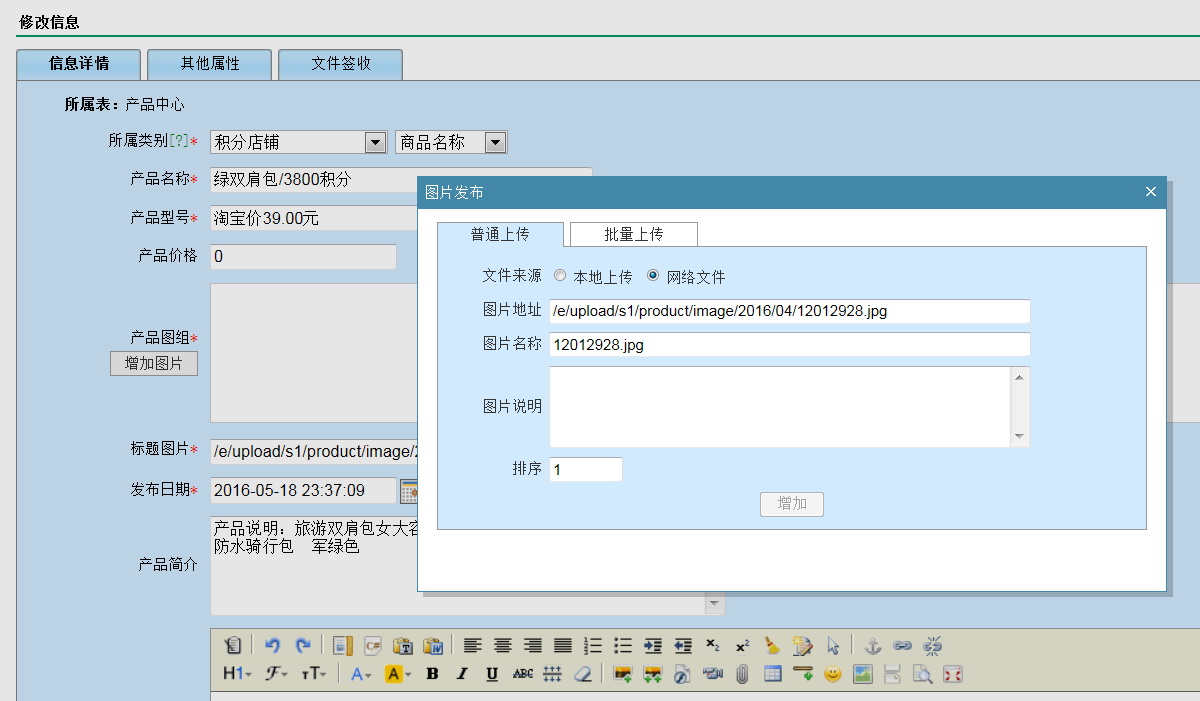
Task: Open the 商品名称 dropdown
Action: pyautogui.click(x=495, y=143)
